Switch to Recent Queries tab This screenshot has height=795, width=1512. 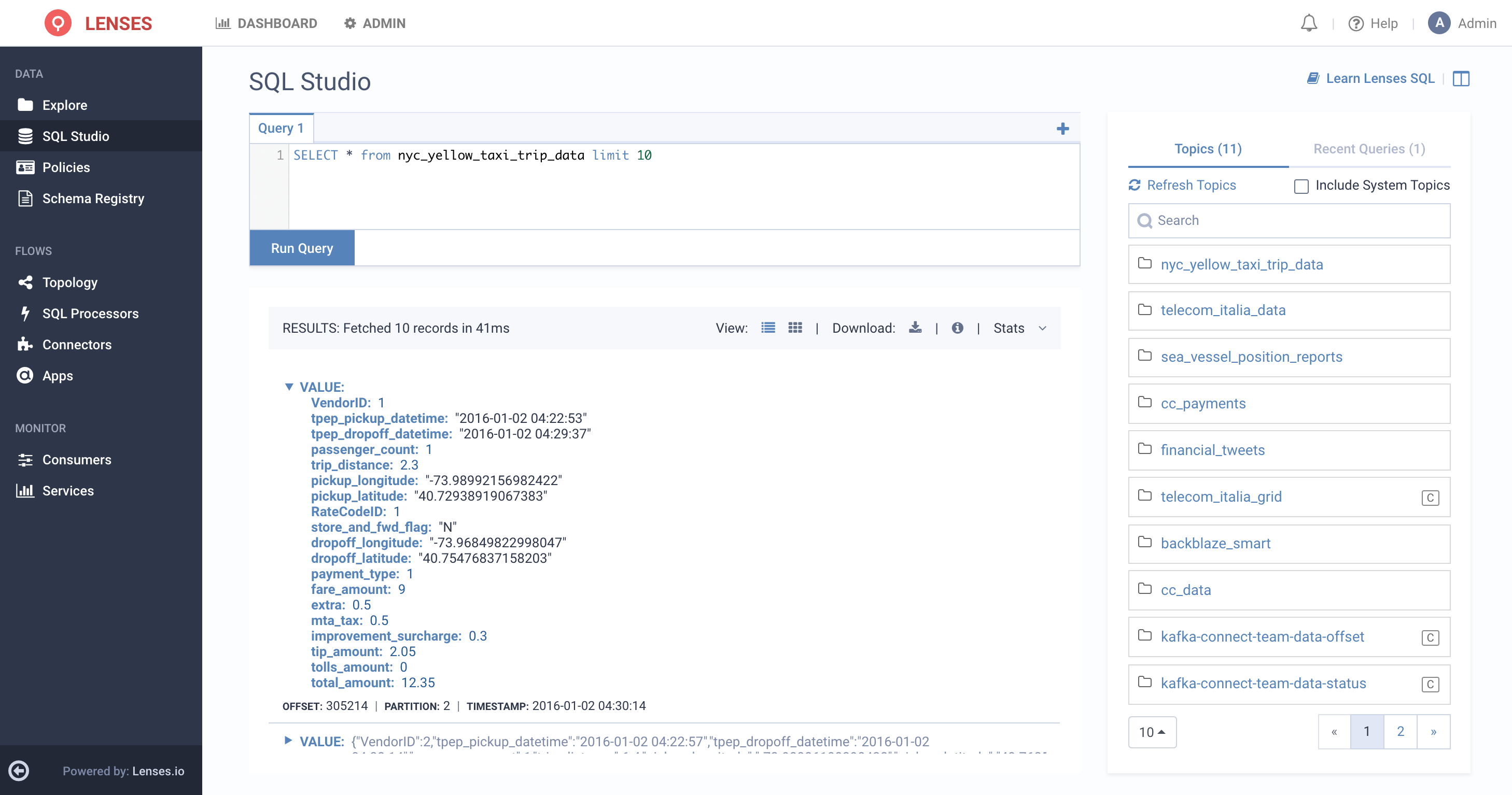[x=1369, y=149]
